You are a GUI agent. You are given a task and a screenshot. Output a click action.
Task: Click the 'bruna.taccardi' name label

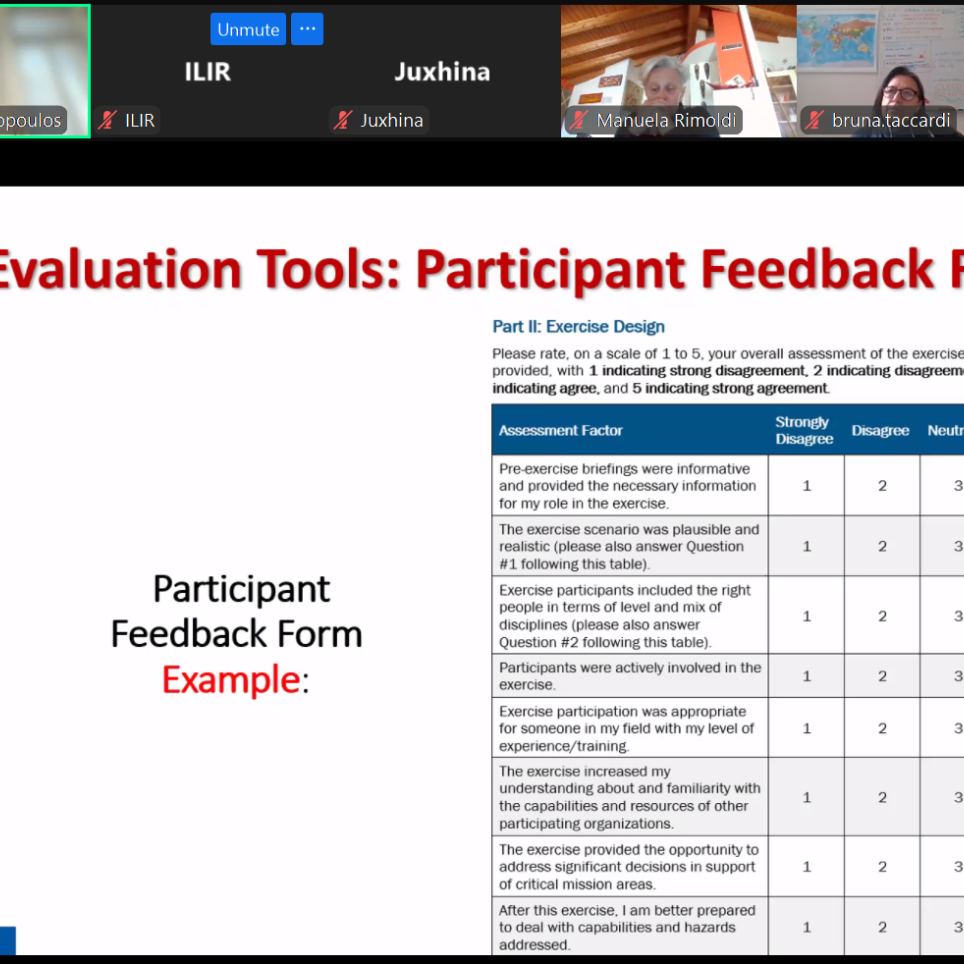[891, 120]
